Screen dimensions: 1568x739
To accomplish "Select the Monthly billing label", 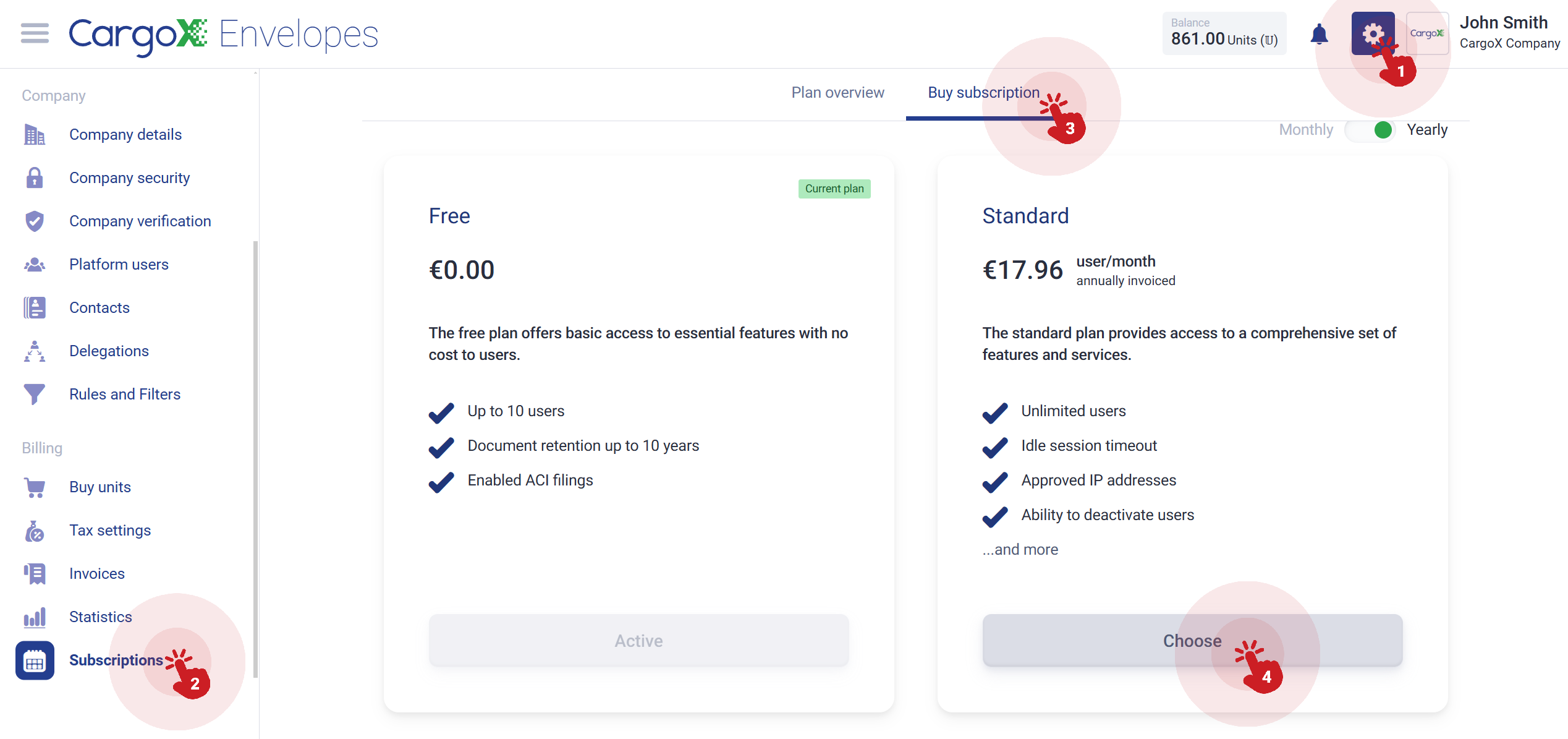I will click(1306, 130).
